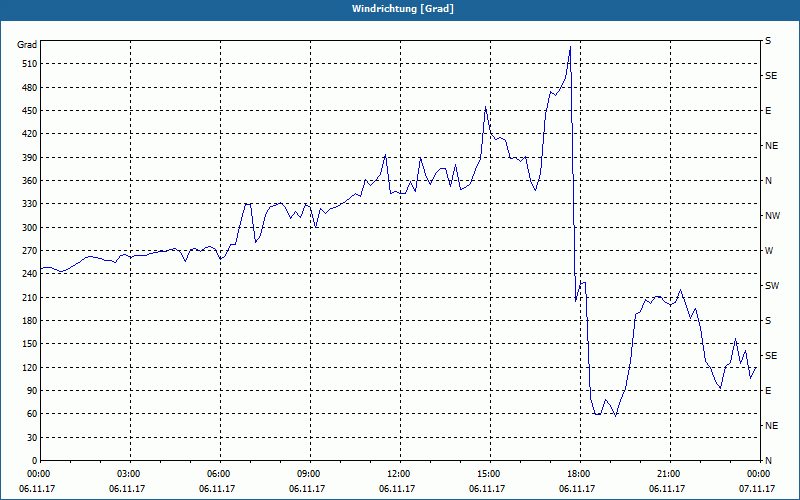Image resolution: width=800 pixels, height=500 pixels.
Task: Pick the 180 degree axis label
Action: [31, 321]
